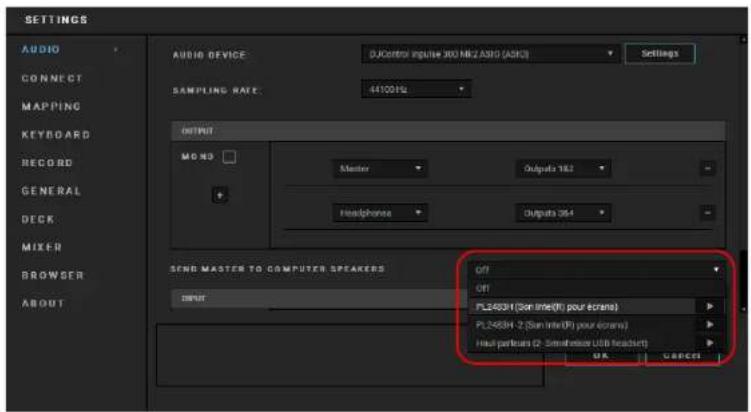The height and width of the screenshot is (412, 751).
Task: Click the Send Master to Computer Speakers label
Action: point(277,269)
